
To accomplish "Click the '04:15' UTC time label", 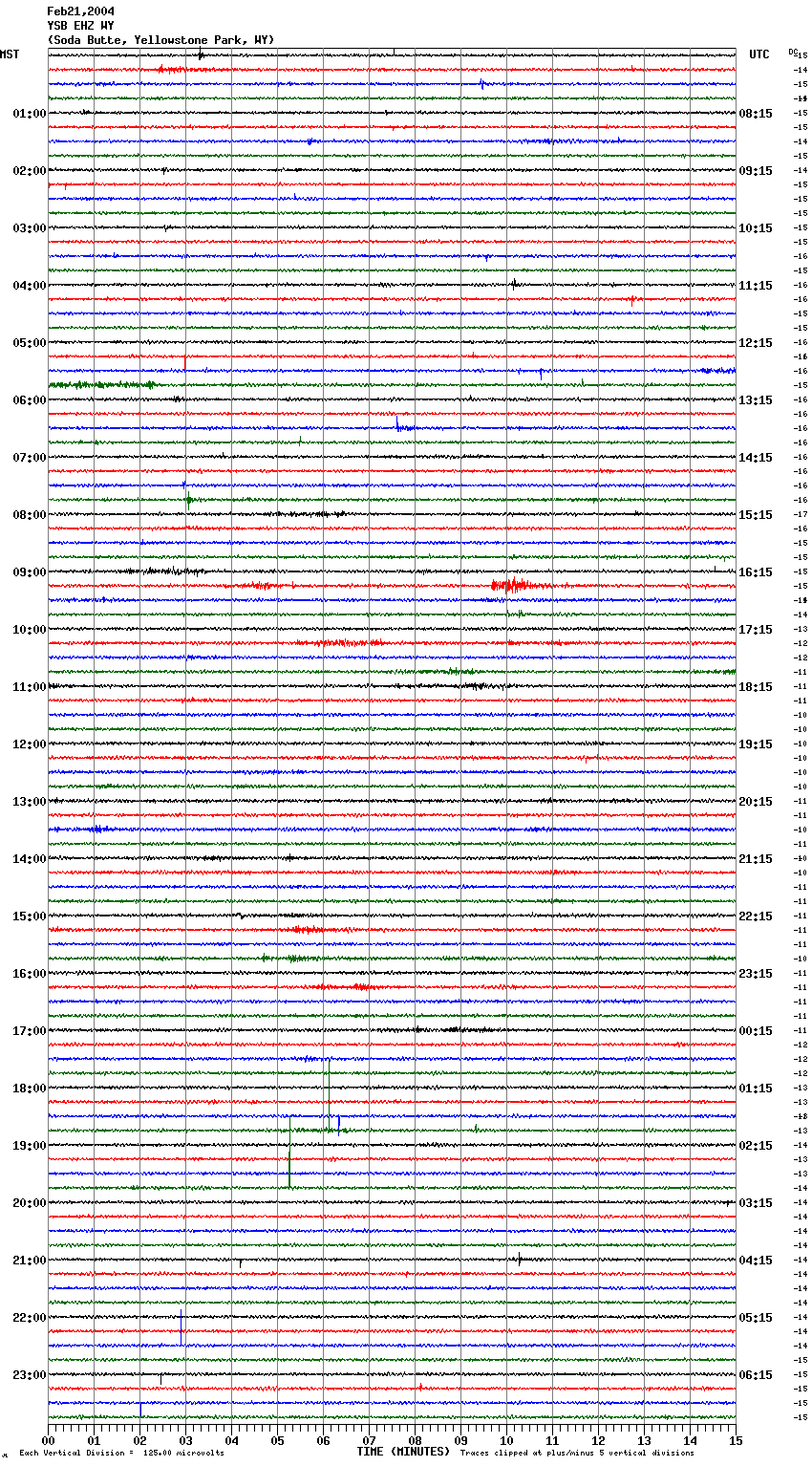I will [x=756, y=1261].
